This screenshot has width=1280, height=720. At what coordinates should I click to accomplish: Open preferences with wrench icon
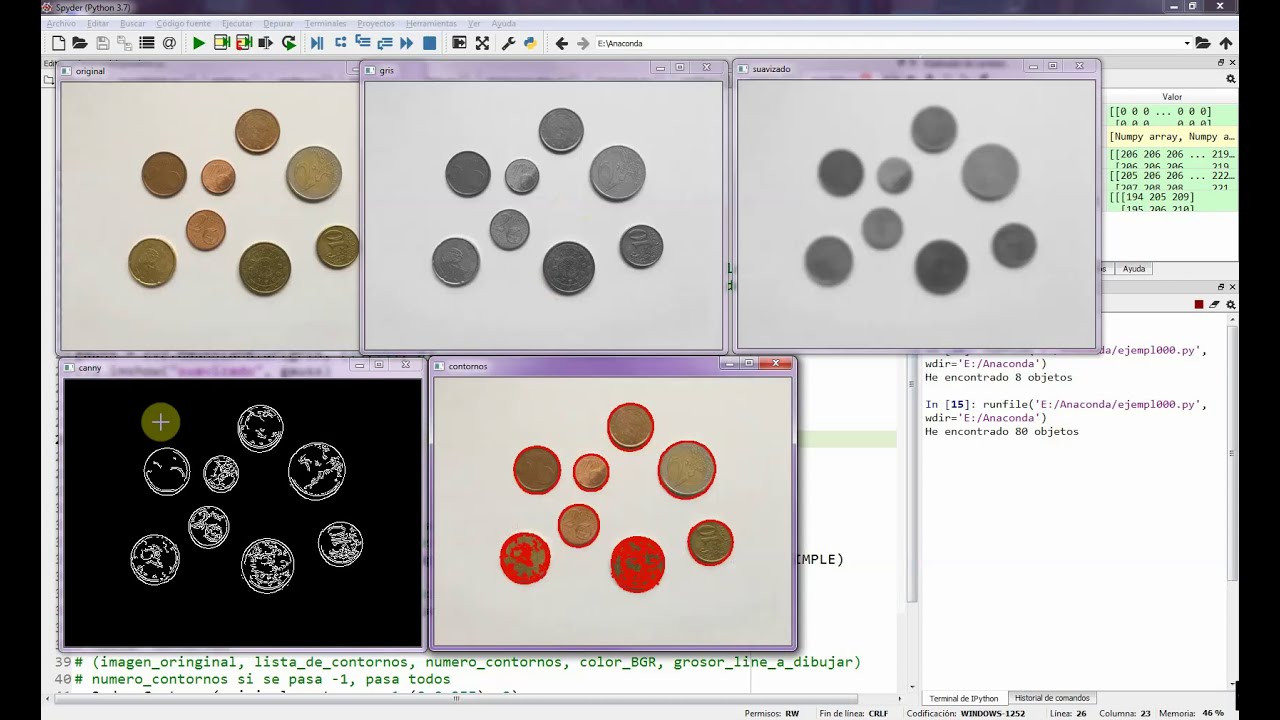click(x=508, y=43)
